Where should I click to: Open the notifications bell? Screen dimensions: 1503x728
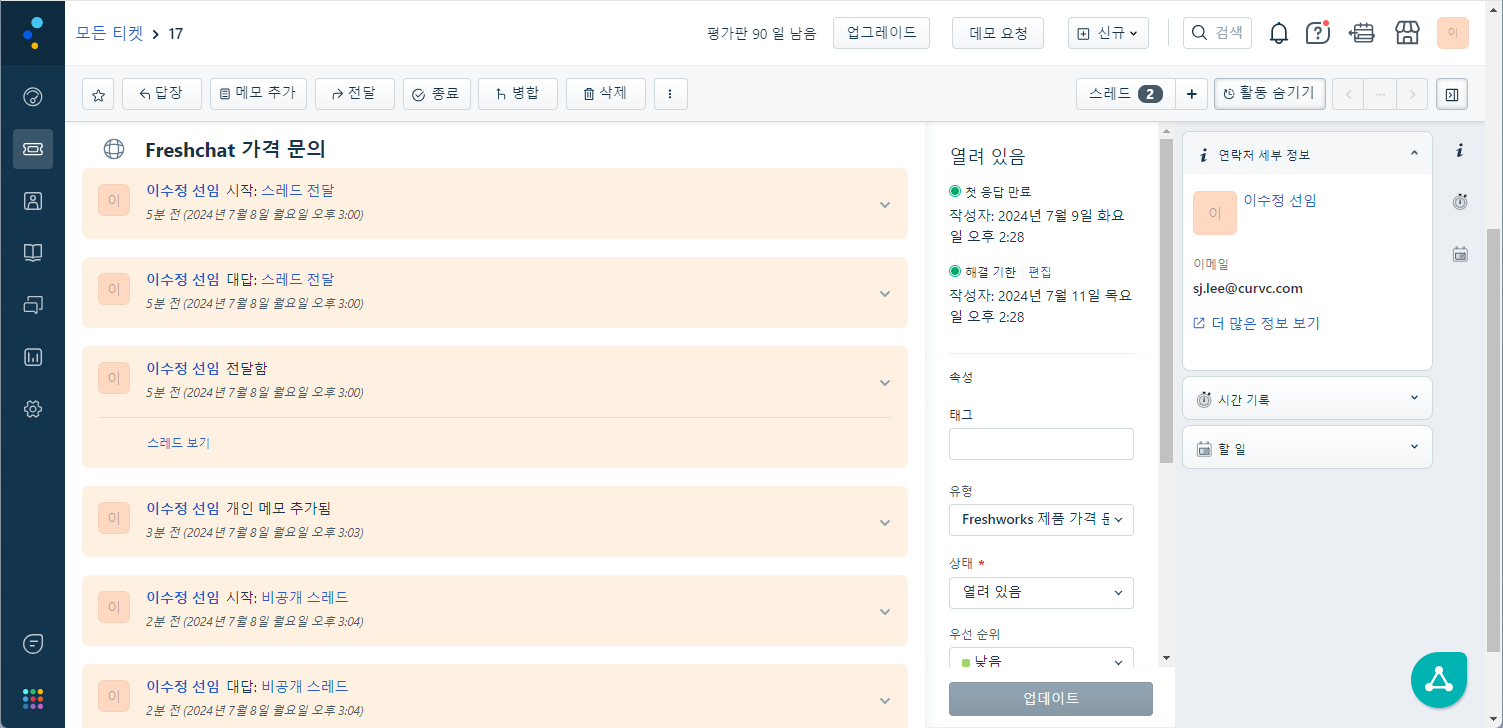coord(1279,33)
